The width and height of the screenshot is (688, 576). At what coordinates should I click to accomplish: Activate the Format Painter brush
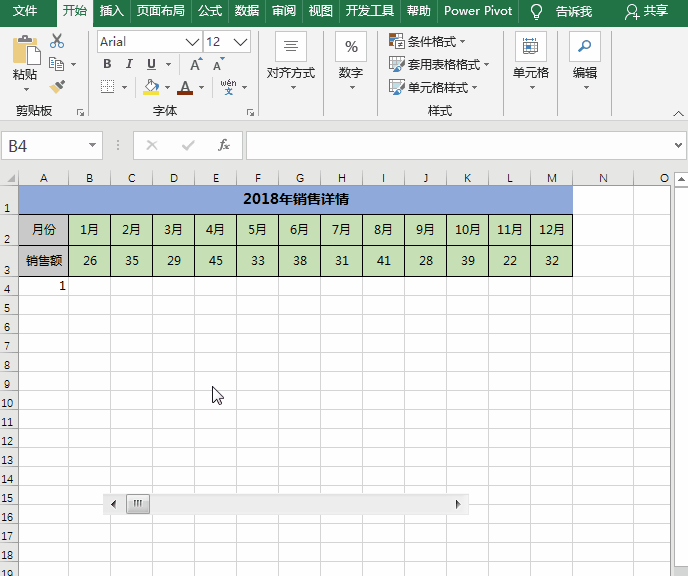[x=57, y=86]
